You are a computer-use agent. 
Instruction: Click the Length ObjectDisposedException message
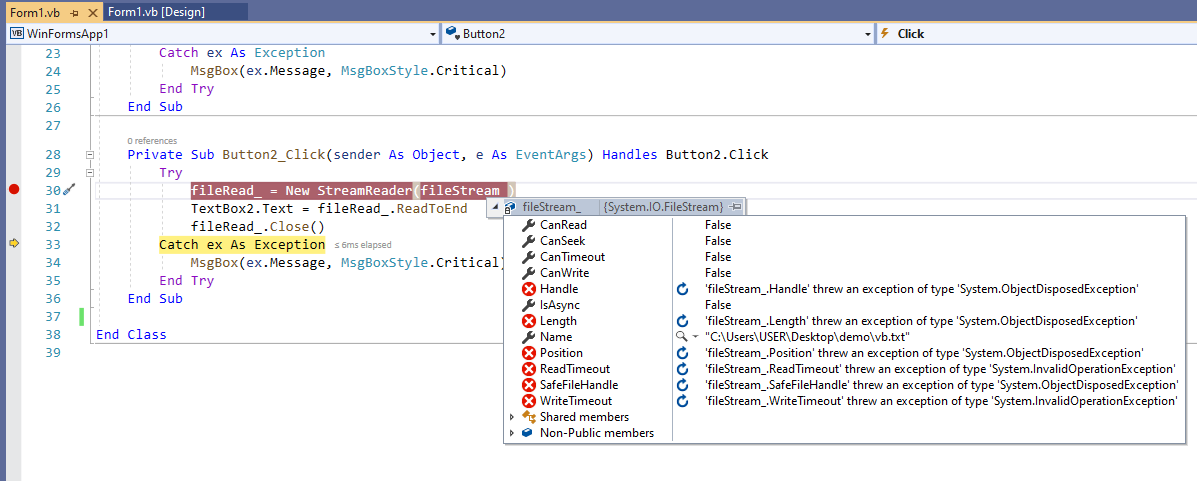pyautogui.click(x=922, y=321)
